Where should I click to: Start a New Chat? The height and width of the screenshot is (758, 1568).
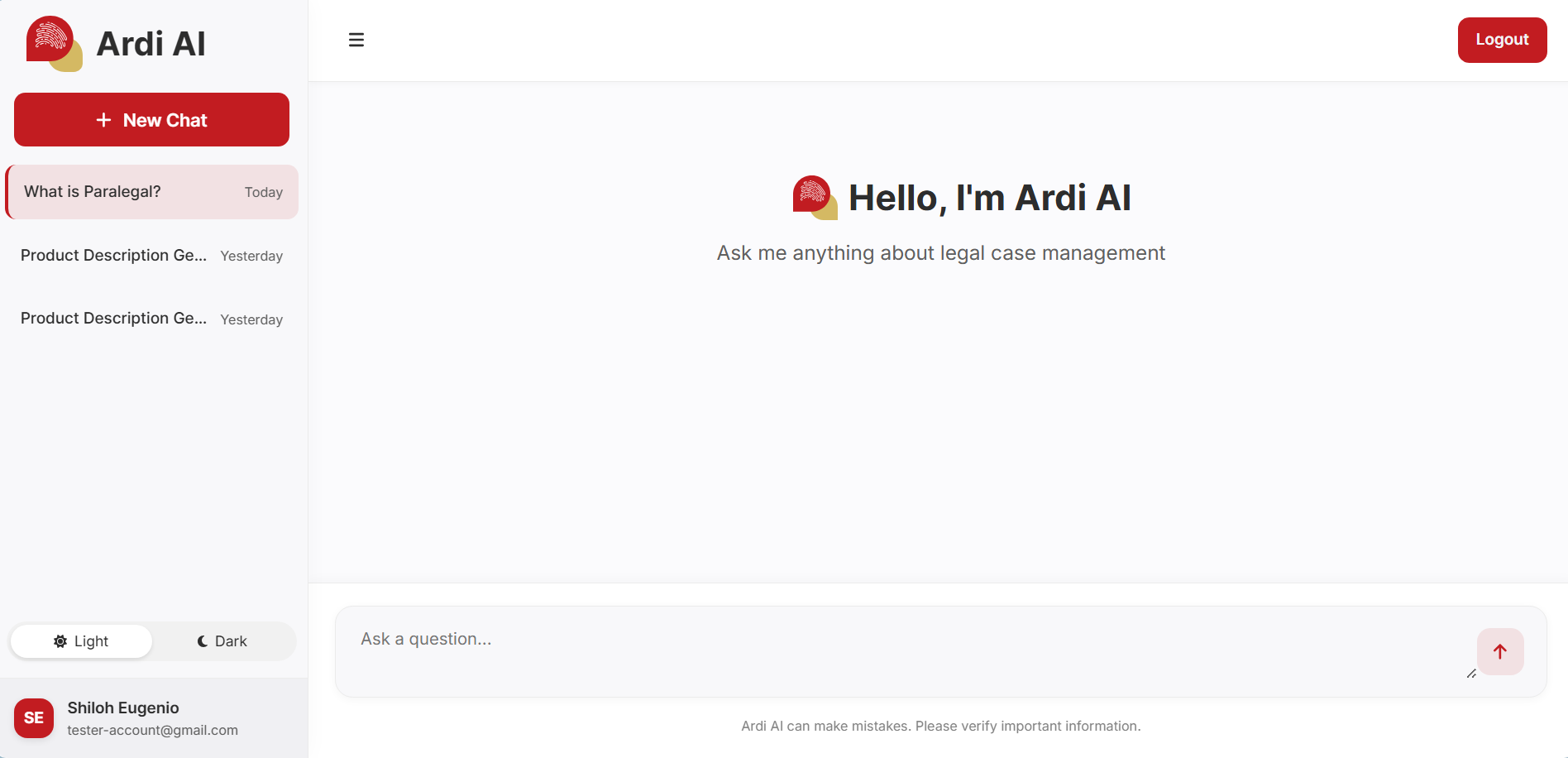click(152, 120)
